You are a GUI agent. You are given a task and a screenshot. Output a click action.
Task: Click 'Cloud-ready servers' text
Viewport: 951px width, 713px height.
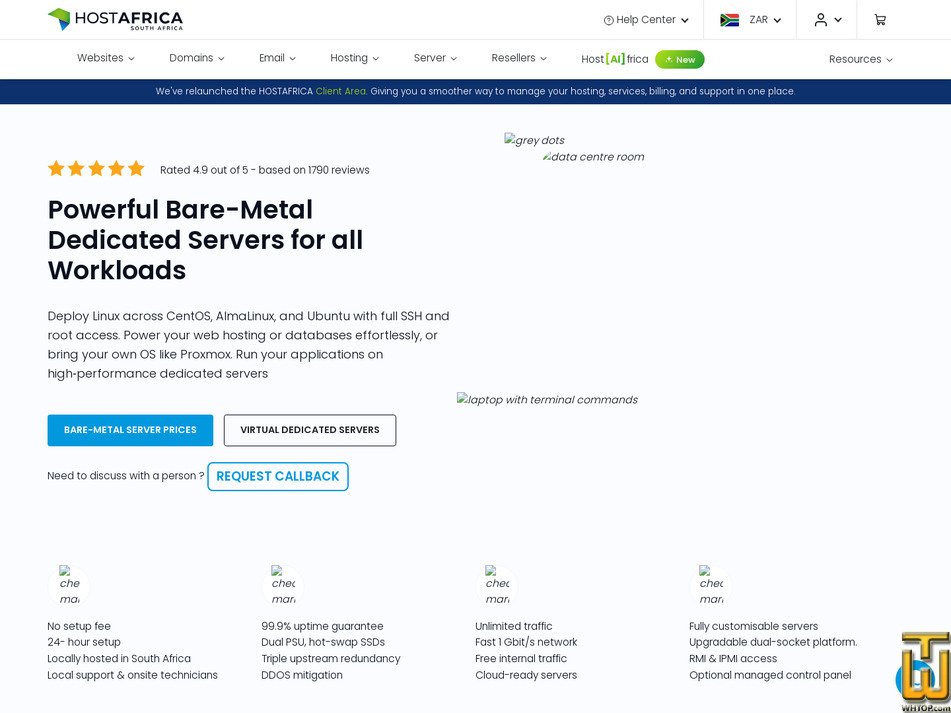[x=526, y=675]
